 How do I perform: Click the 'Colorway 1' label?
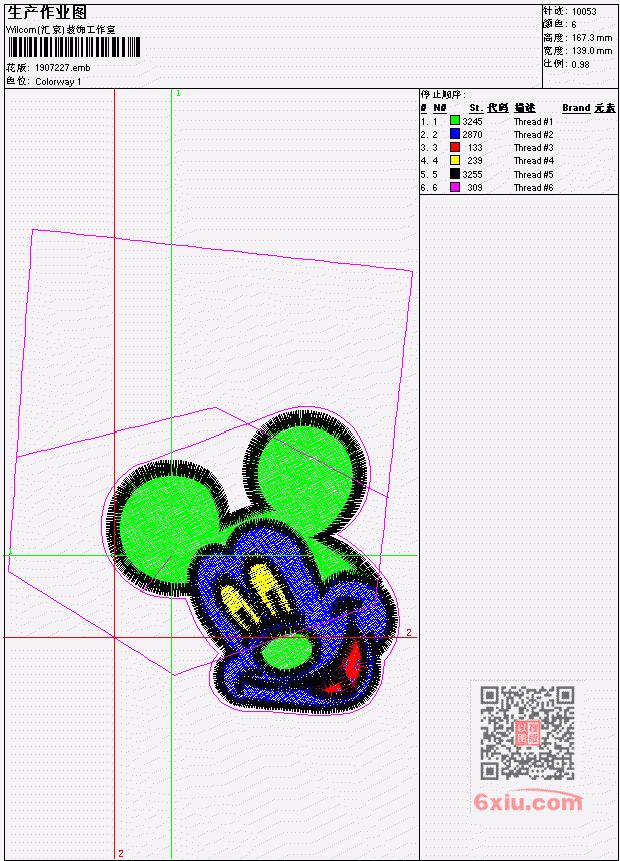tap(58, 82)
